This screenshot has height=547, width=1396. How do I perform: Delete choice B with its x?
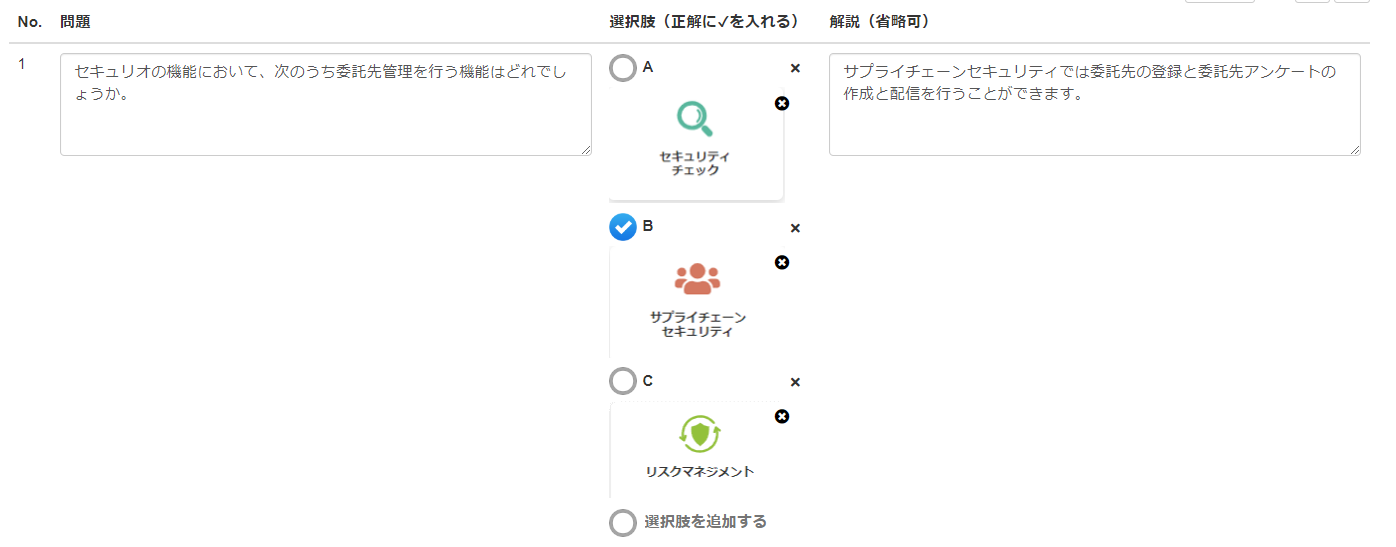click(795, 228)
